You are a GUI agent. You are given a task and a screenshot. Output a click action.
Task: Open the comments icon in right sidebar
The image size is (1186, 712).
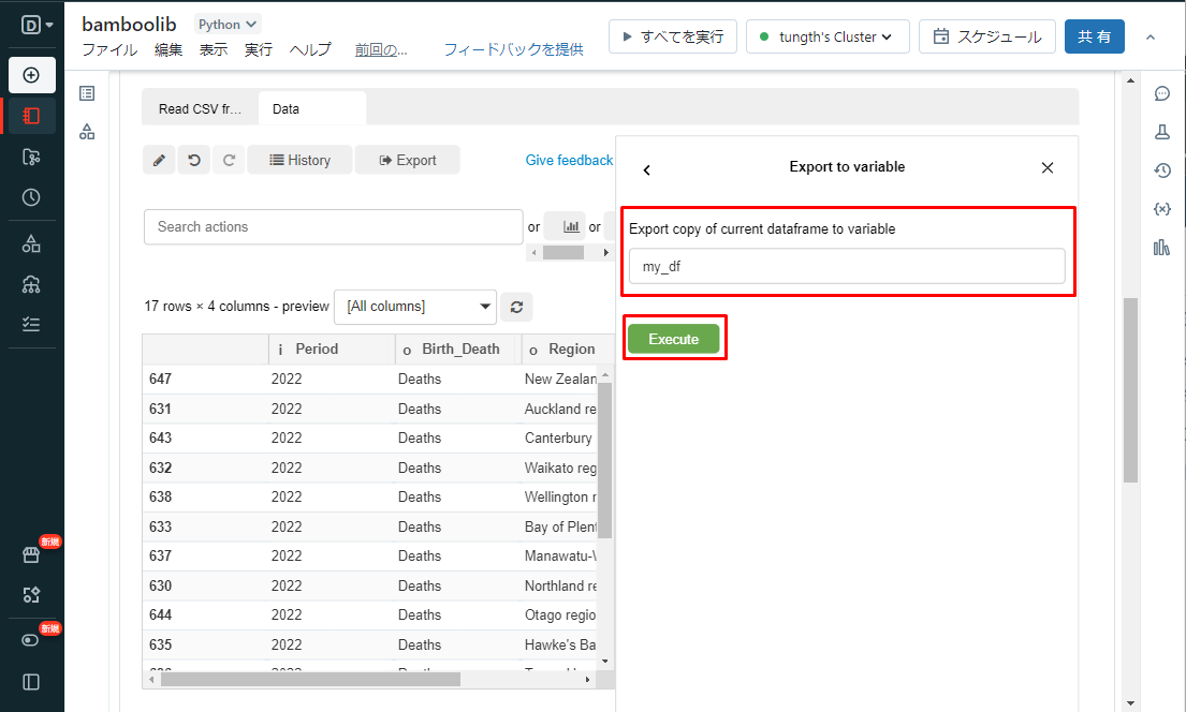coord(1162,94)
